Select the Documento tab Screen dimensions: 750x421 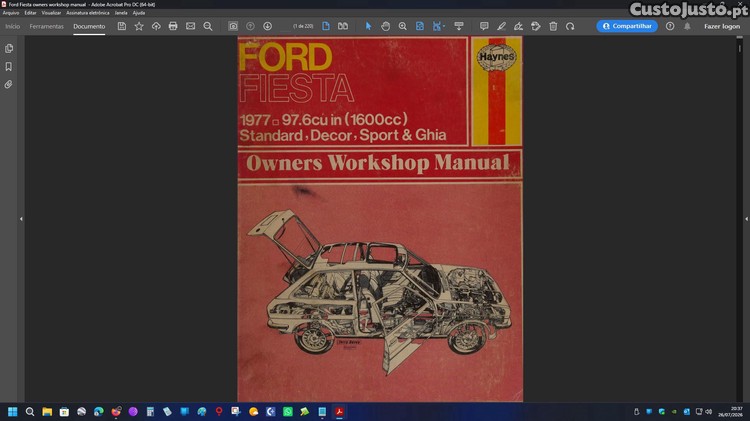89,26
